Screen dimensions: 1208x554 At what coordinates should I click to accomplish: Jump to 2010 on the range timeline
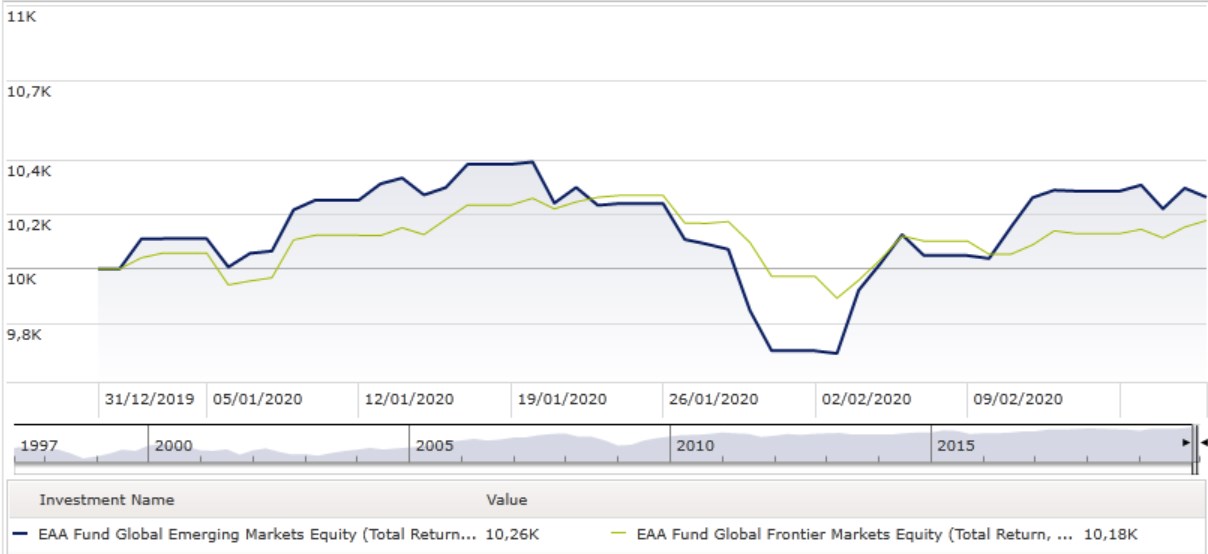point(696,445)
